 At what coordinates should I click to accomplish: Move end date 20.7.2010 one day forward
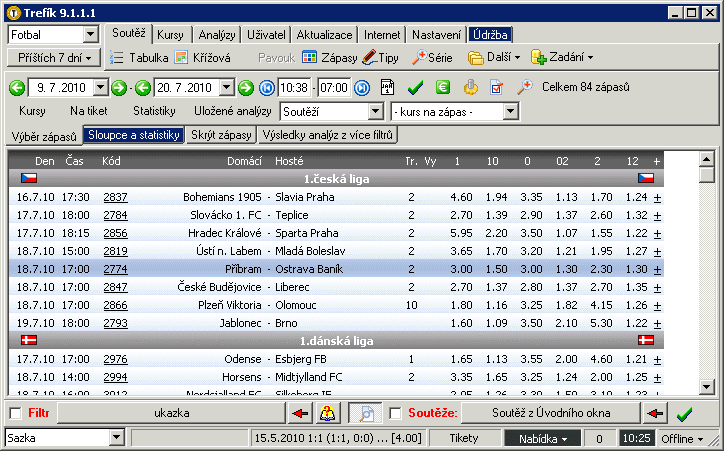[x=246, y=88]
